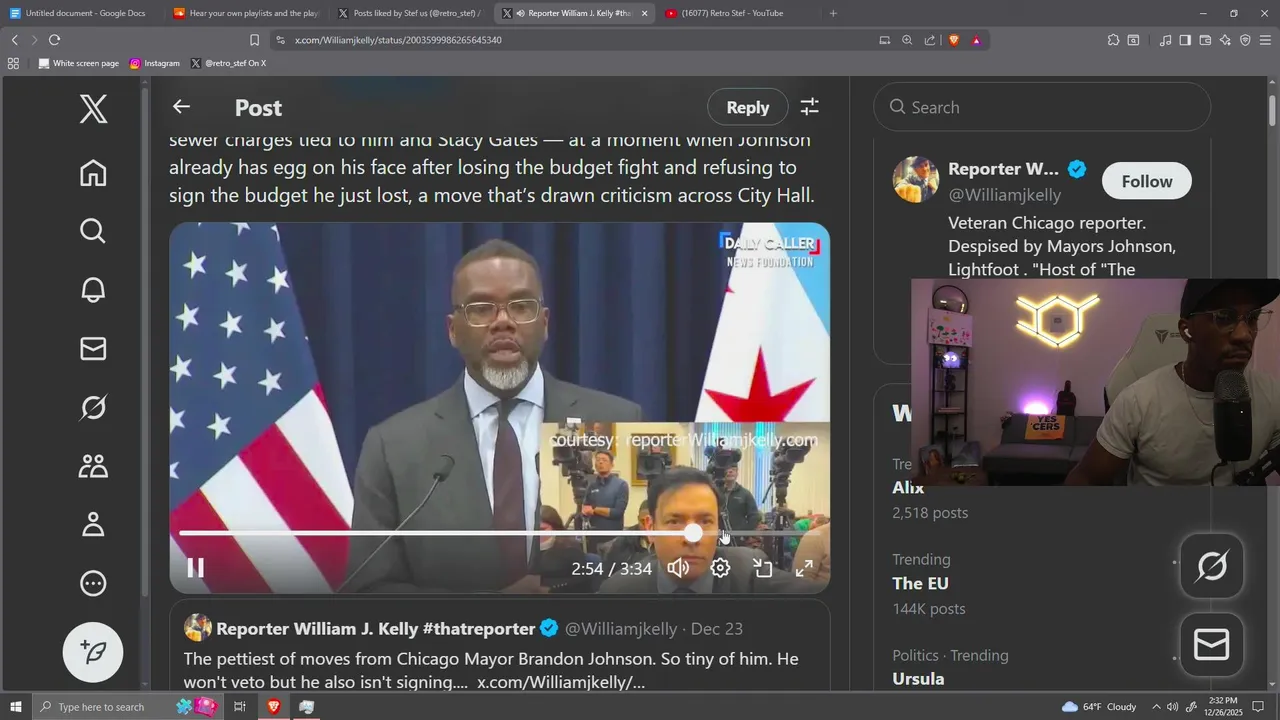Toggle the browser sidebar panel
The height and width of the screenshot is (720, 1280).
(x=1185, y=40)
